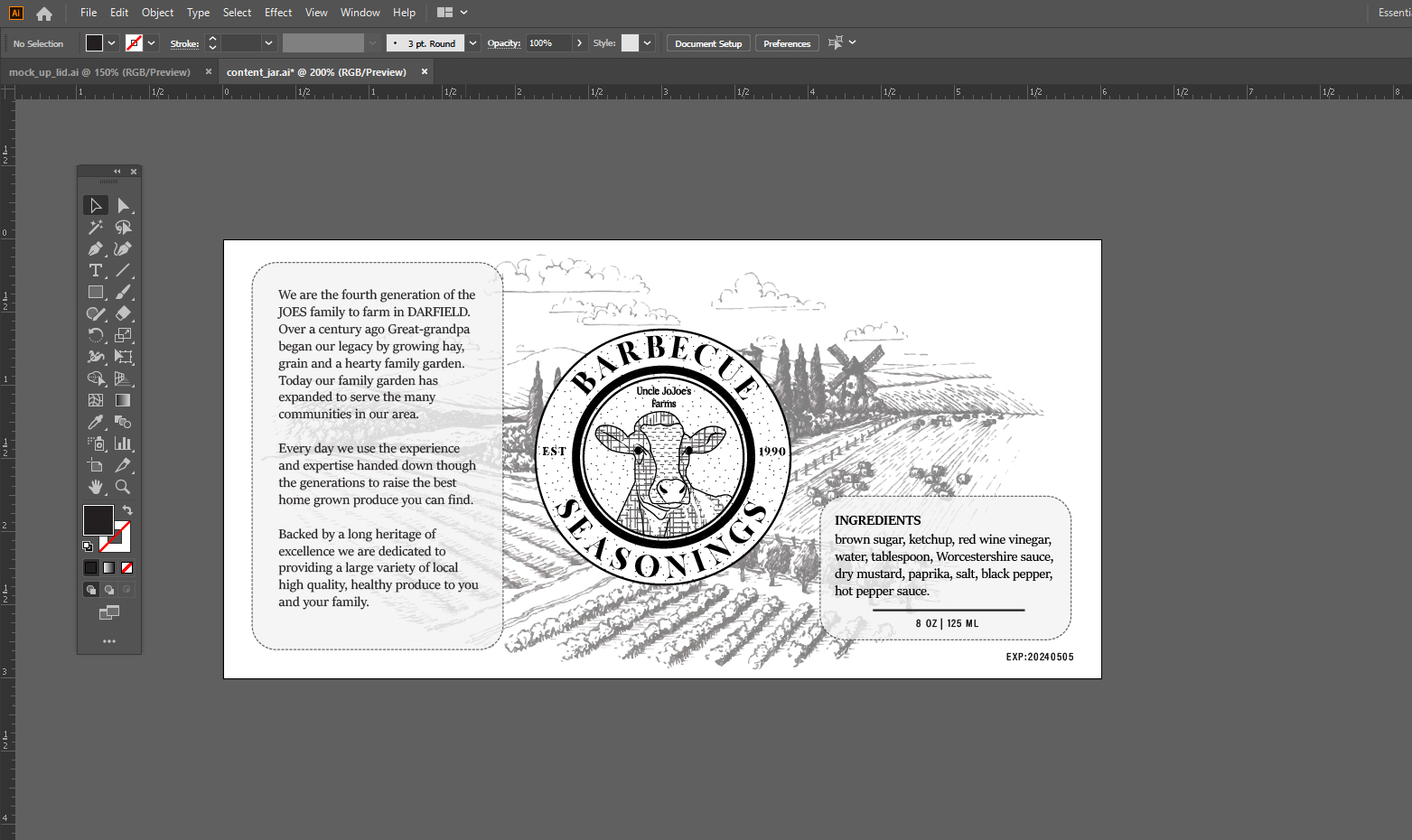Select the Artboard tool
The height and width of the screenshot is (840, 1412).
pos(96,465)
